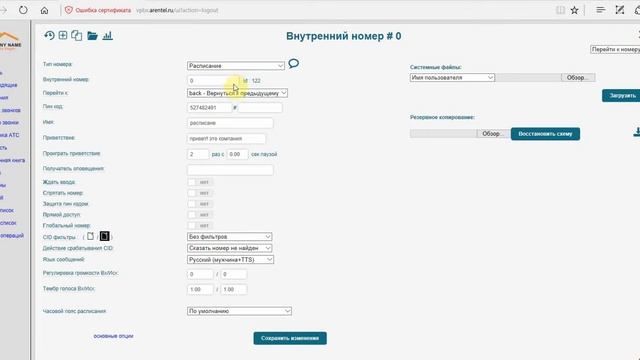Open the Перейти к dropdown

[237, 93]
